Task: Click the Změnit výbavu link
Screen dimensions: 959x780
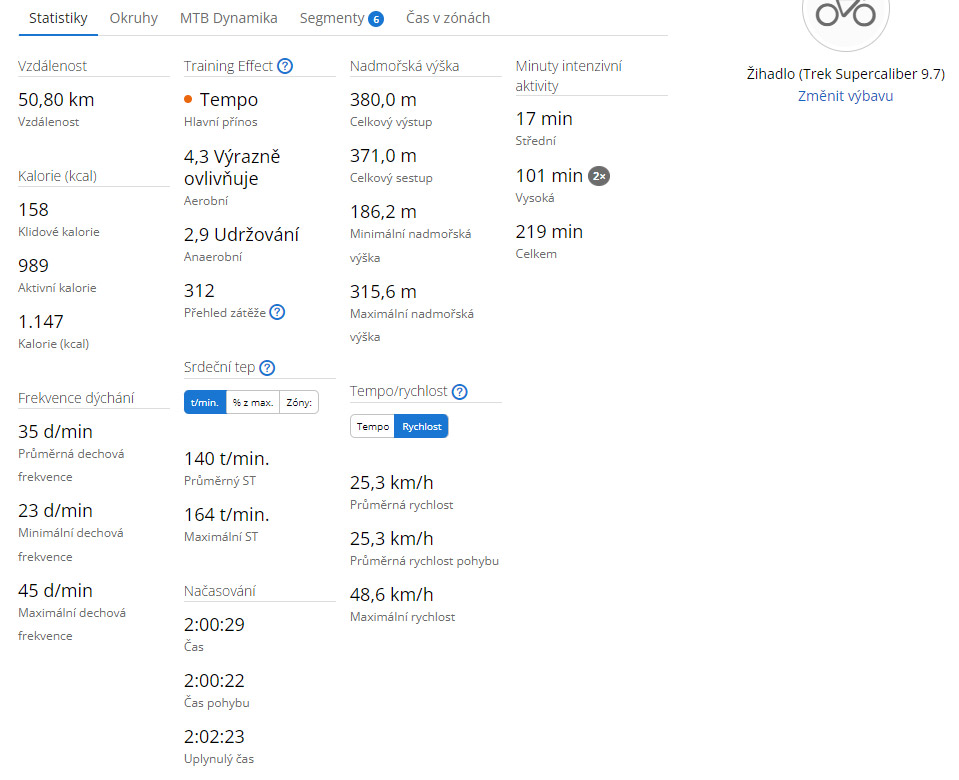Action: click(845, 96)
